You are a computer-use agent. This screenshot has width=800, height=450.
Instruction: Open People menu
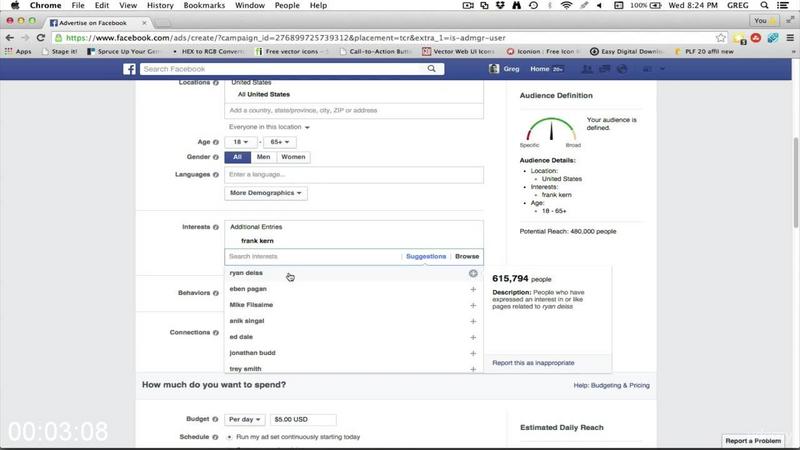(x=287, y=5)
